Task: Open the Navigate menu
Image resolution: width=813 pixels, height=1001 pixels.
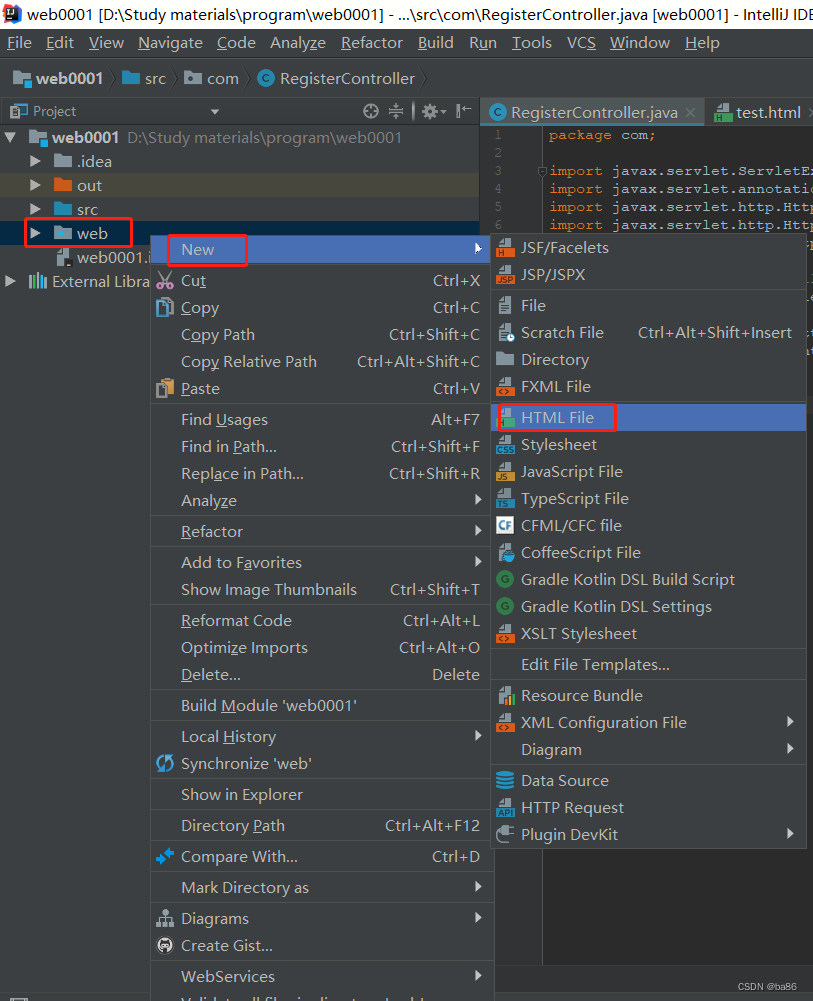Action: point(170,43)
